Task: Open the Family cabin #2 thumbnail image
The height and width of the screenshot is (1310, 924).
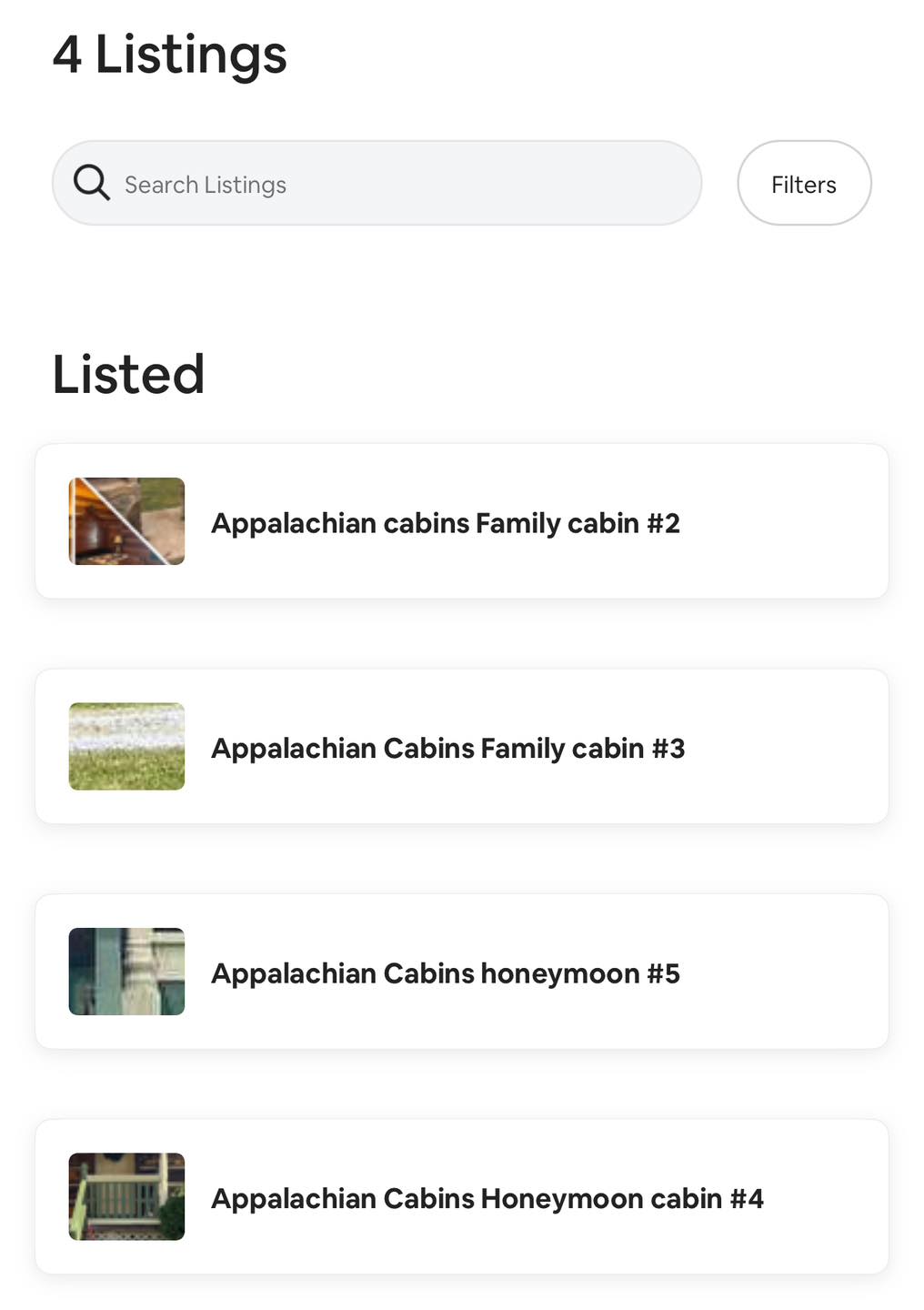Action: pyautogui.click(x=127, y=521)
